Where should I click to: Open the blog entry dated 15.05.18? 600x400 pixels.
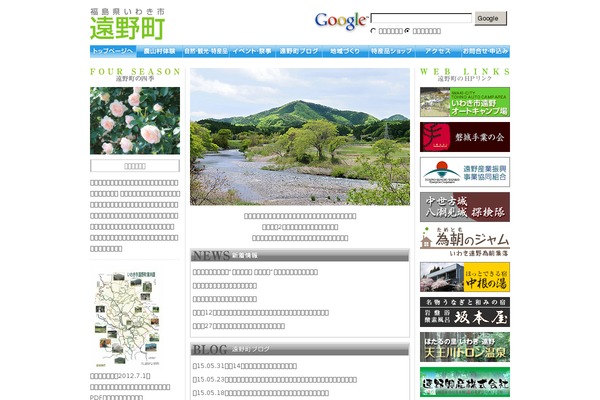[x=261, y=393]
